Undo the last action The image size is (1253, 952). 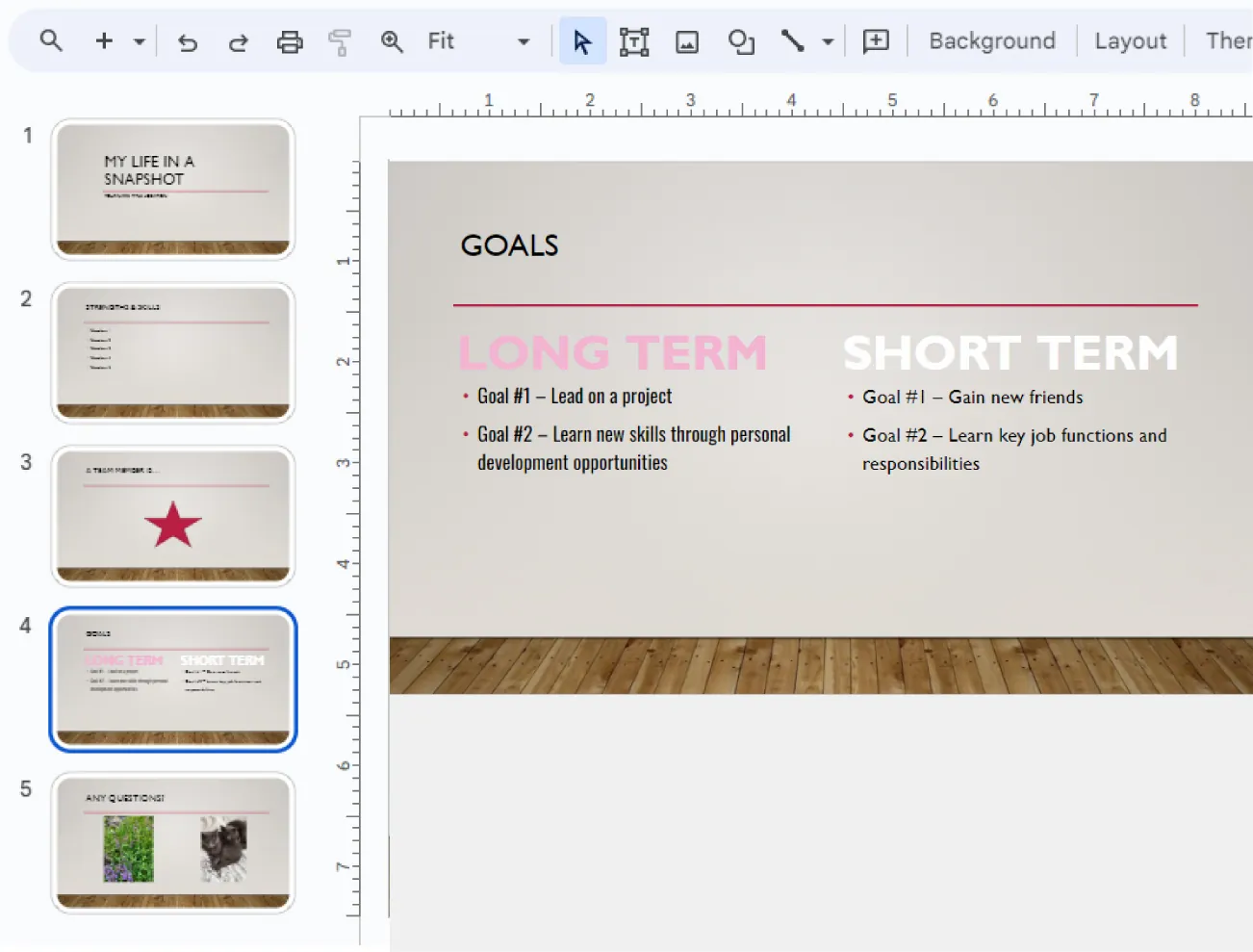188,41
